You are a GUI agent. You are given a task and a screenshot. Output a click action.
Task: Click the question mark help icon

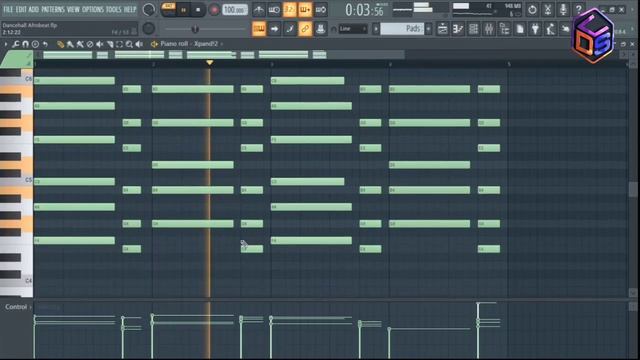578,9
